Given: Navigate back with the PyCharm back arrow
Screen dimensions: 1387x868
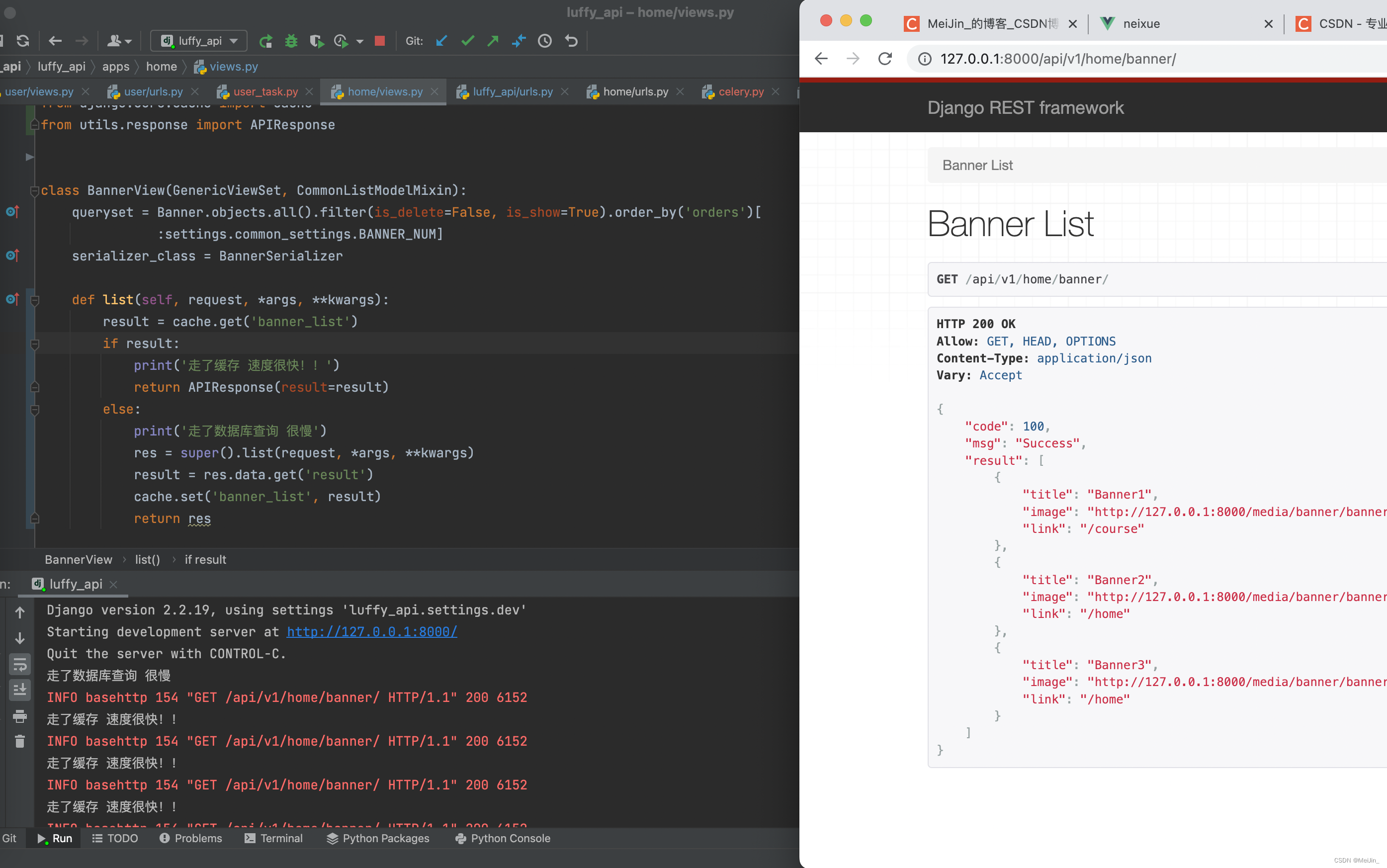Looking at the screenshot, I should (x=55, y=41).
